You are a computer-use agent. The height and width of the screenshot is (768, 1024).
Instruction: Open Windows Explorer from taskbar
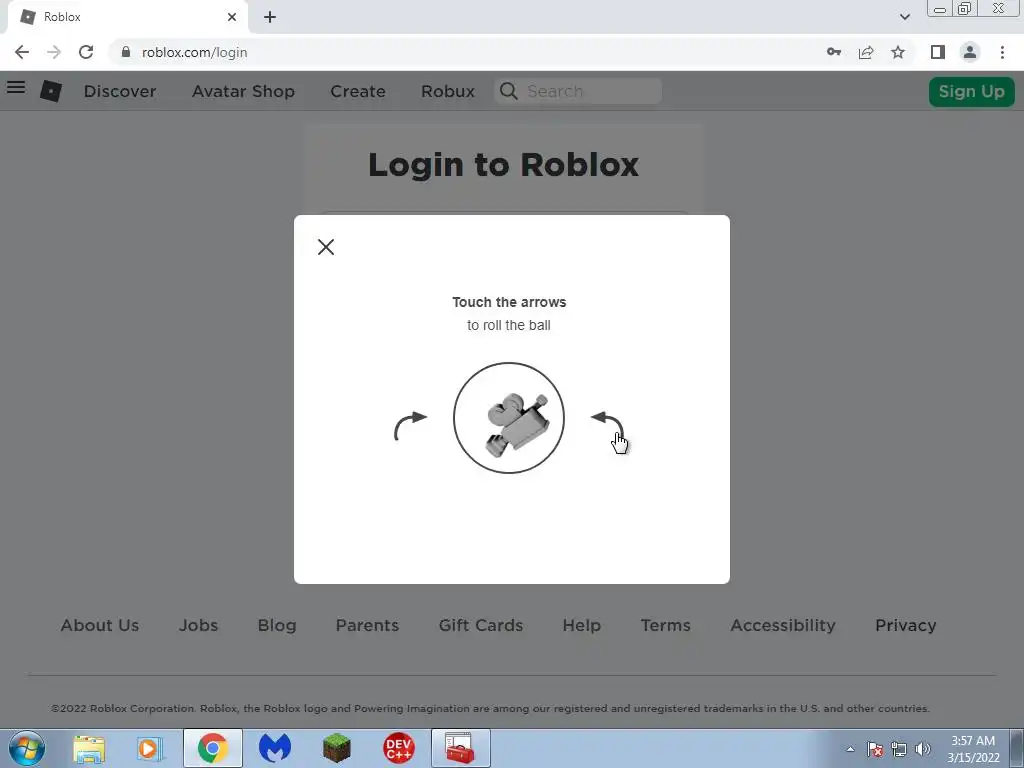[x=89, y=748]
